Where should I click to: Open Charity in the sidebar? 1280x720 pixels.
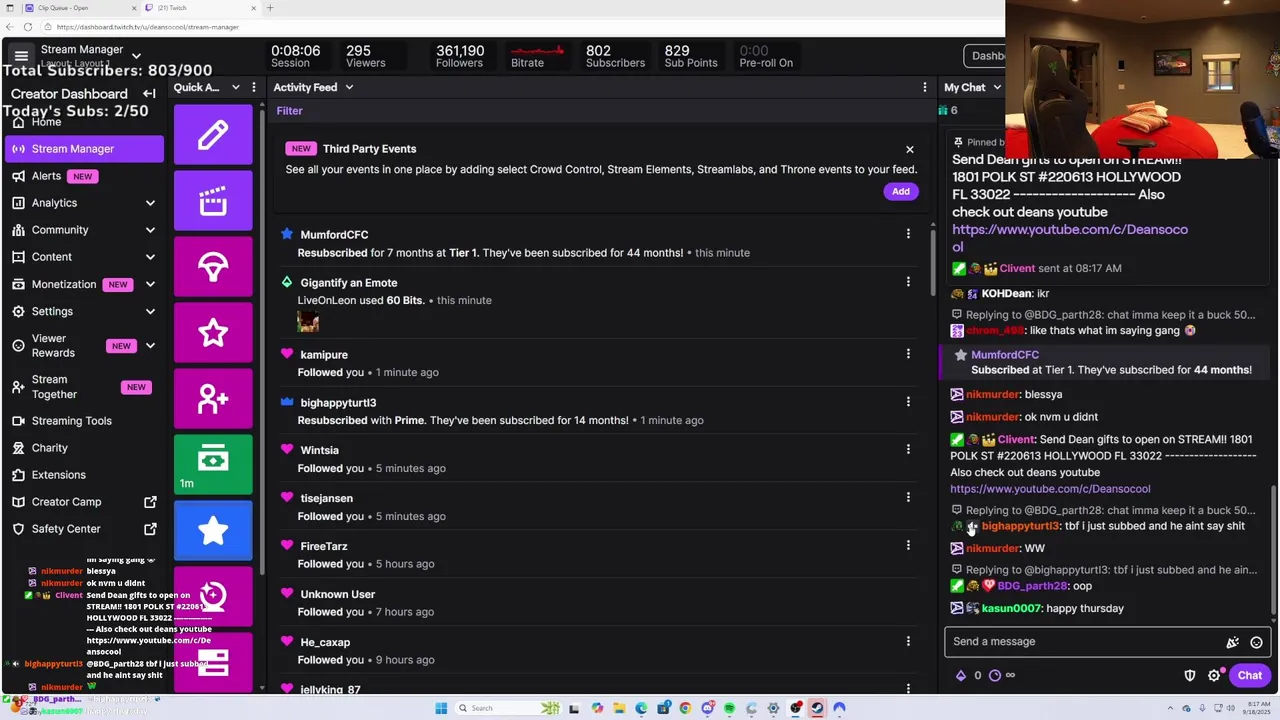(x=49, y=448)
